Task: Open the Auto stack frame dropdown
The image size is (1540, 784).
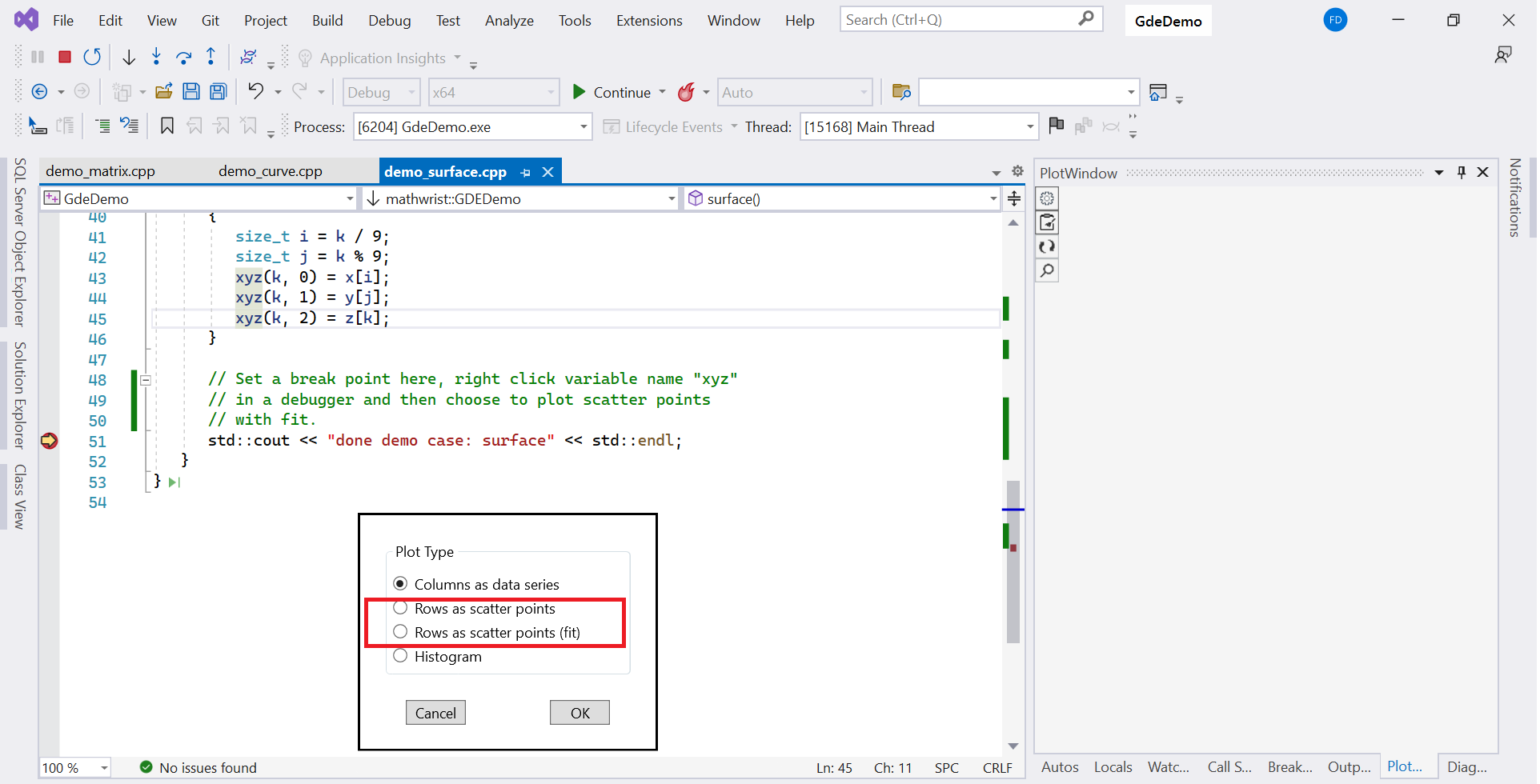Action: click(794, 92)
